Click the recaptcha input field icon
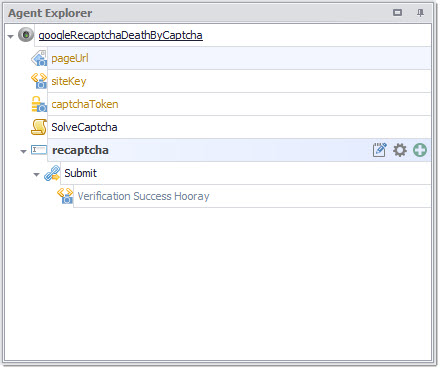The width and height of the screenshot is (441, 370). tap(39, 150)
